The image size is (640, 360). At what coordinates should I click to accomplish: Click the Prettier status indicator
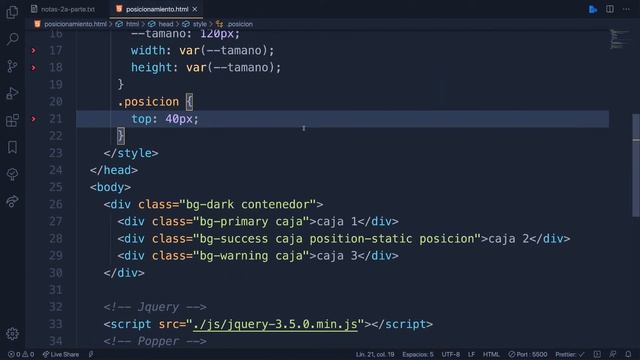[x=569, y=354]
